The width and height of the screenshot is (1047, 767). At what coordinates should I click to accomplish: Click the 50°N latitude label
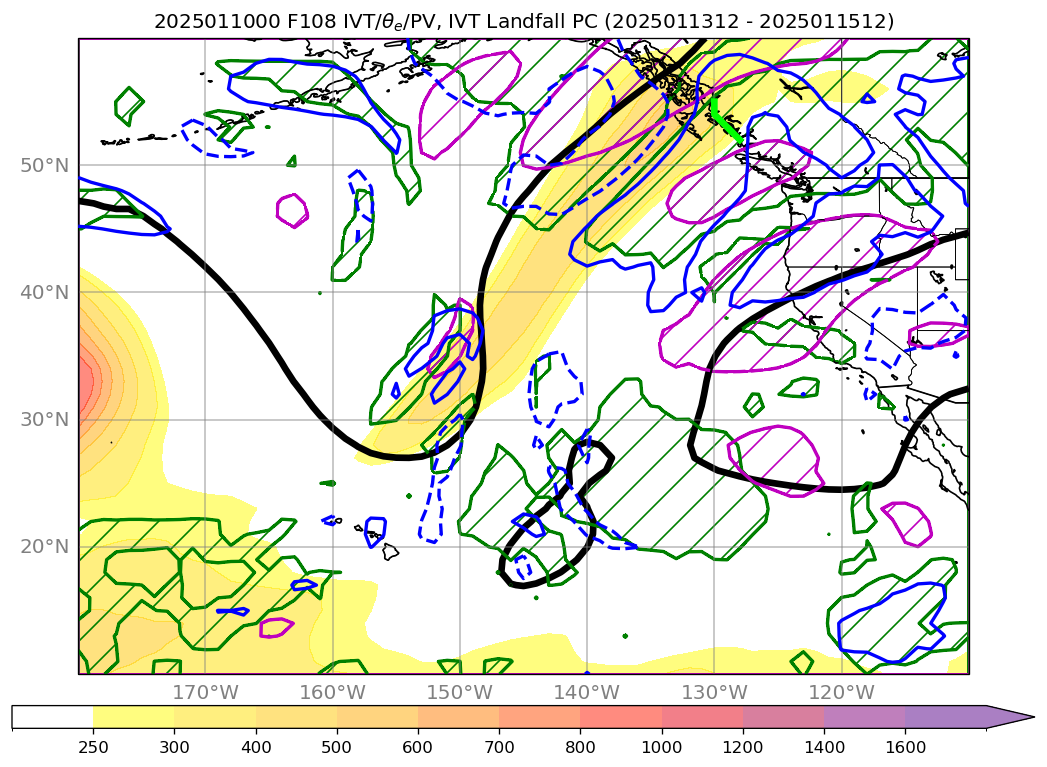[44, 166]
